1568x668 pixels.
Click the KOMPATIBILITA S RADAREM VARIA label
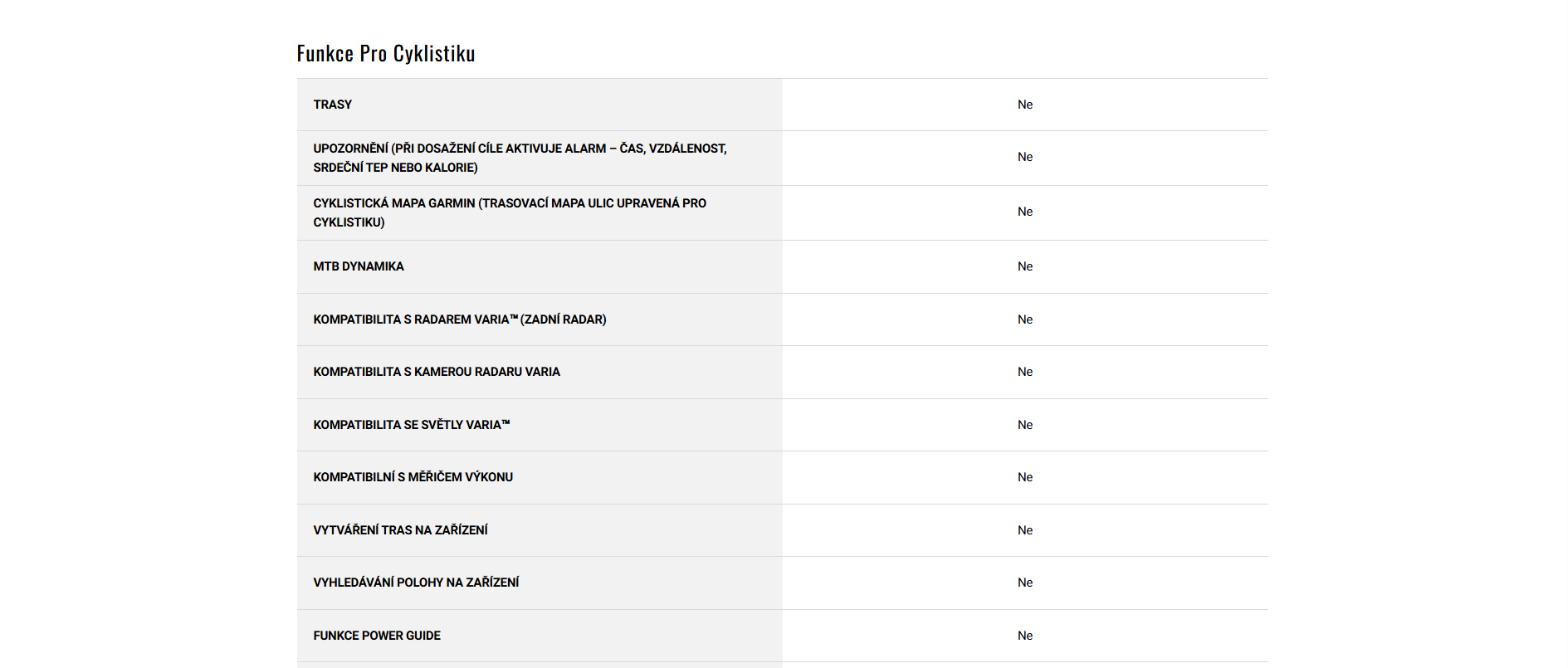coord(460,319)
